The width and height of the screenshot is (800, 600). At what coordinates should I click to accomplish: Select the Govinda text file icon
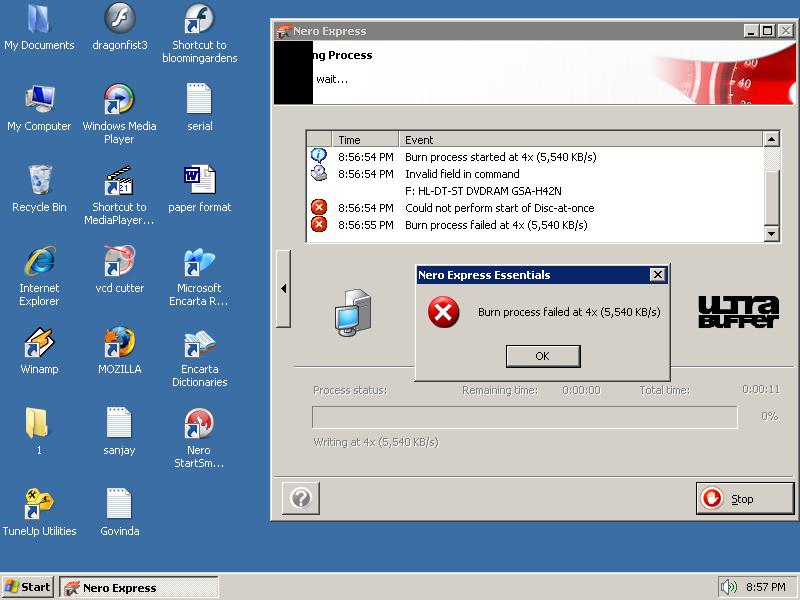[x=119, y=513]
